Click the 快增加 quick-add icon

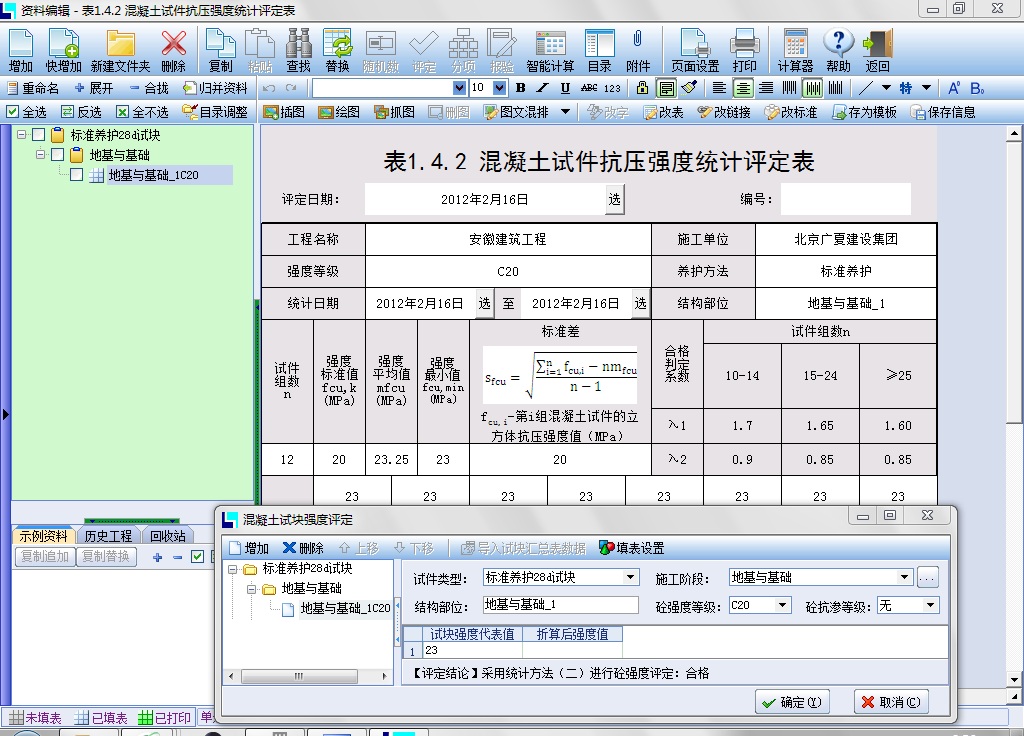pyautogui.click(x=63, y=50)
